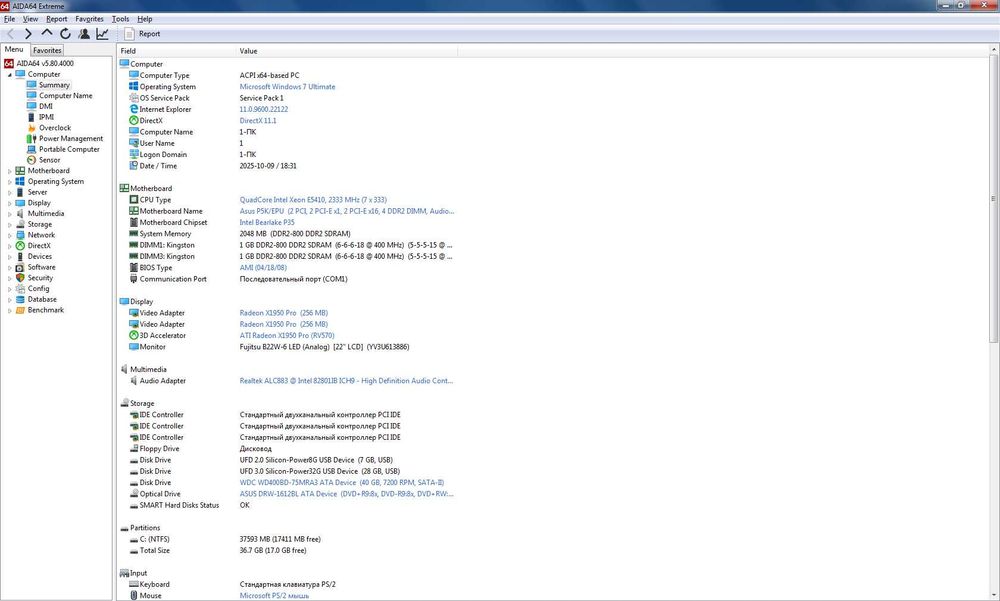The height and width of the screenshot is (601, 1000).
Task: Click BIOS Type row icon
Action: 134,267
